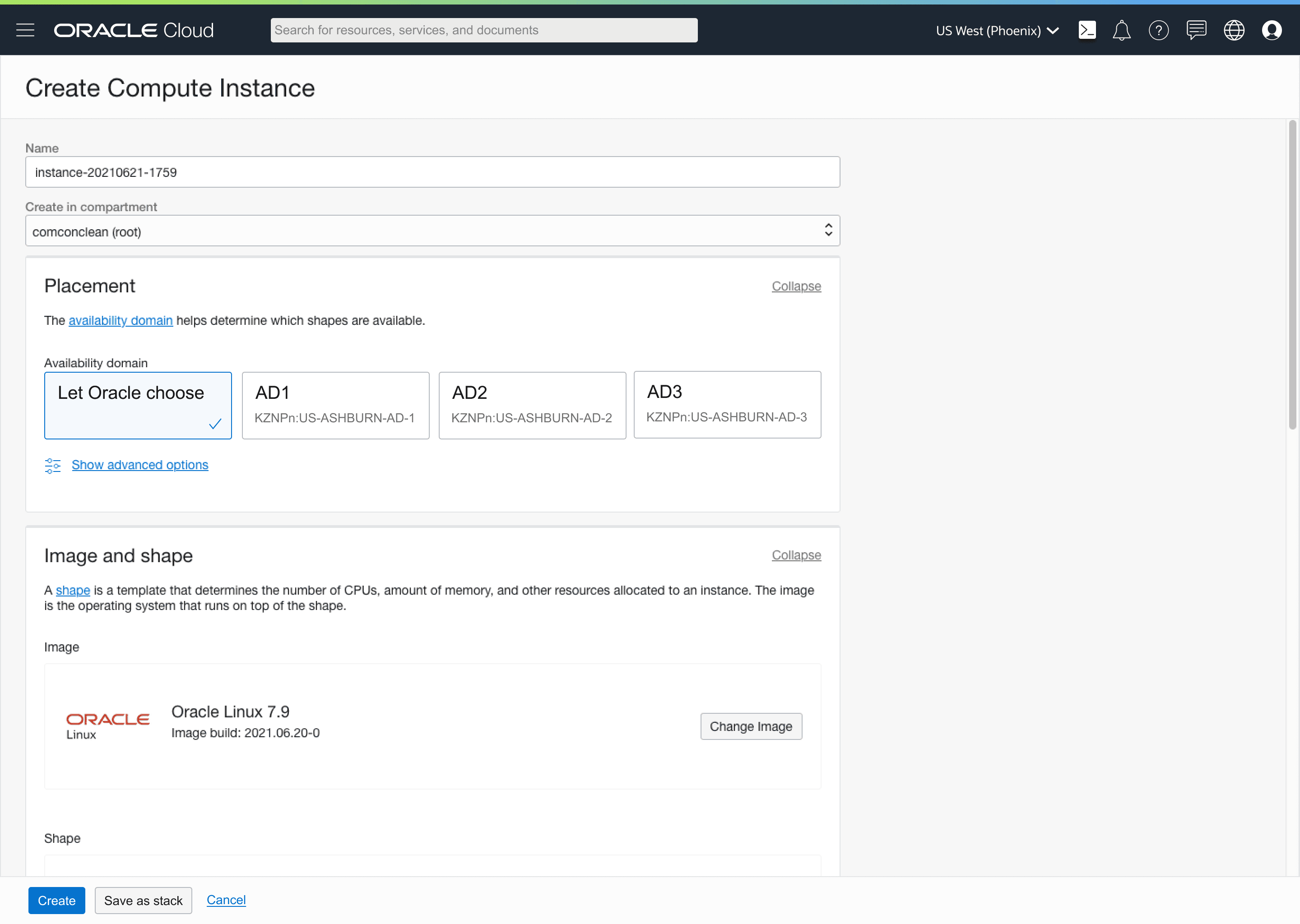Open the hamburger navigation menu
The height and width of the screenshot is (924, 1300).
point(25,30)
